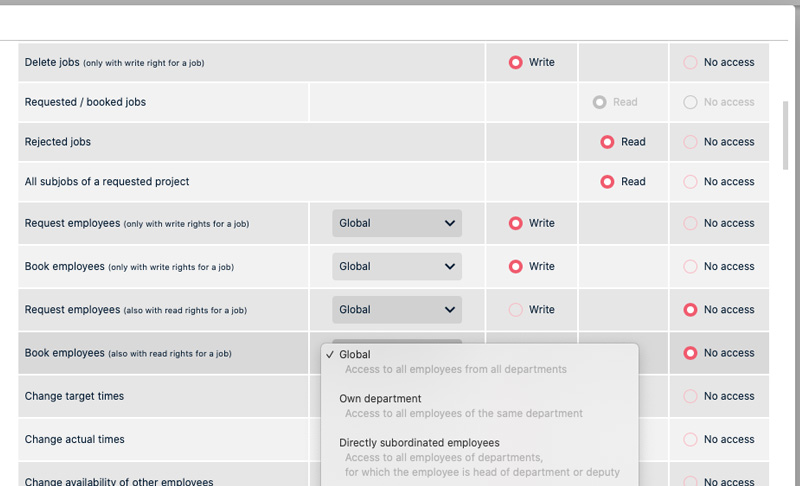This screenshot has width=800, height=486.
Task: Select Write for Book employees with write rights
Action: (x=516, y=267)
